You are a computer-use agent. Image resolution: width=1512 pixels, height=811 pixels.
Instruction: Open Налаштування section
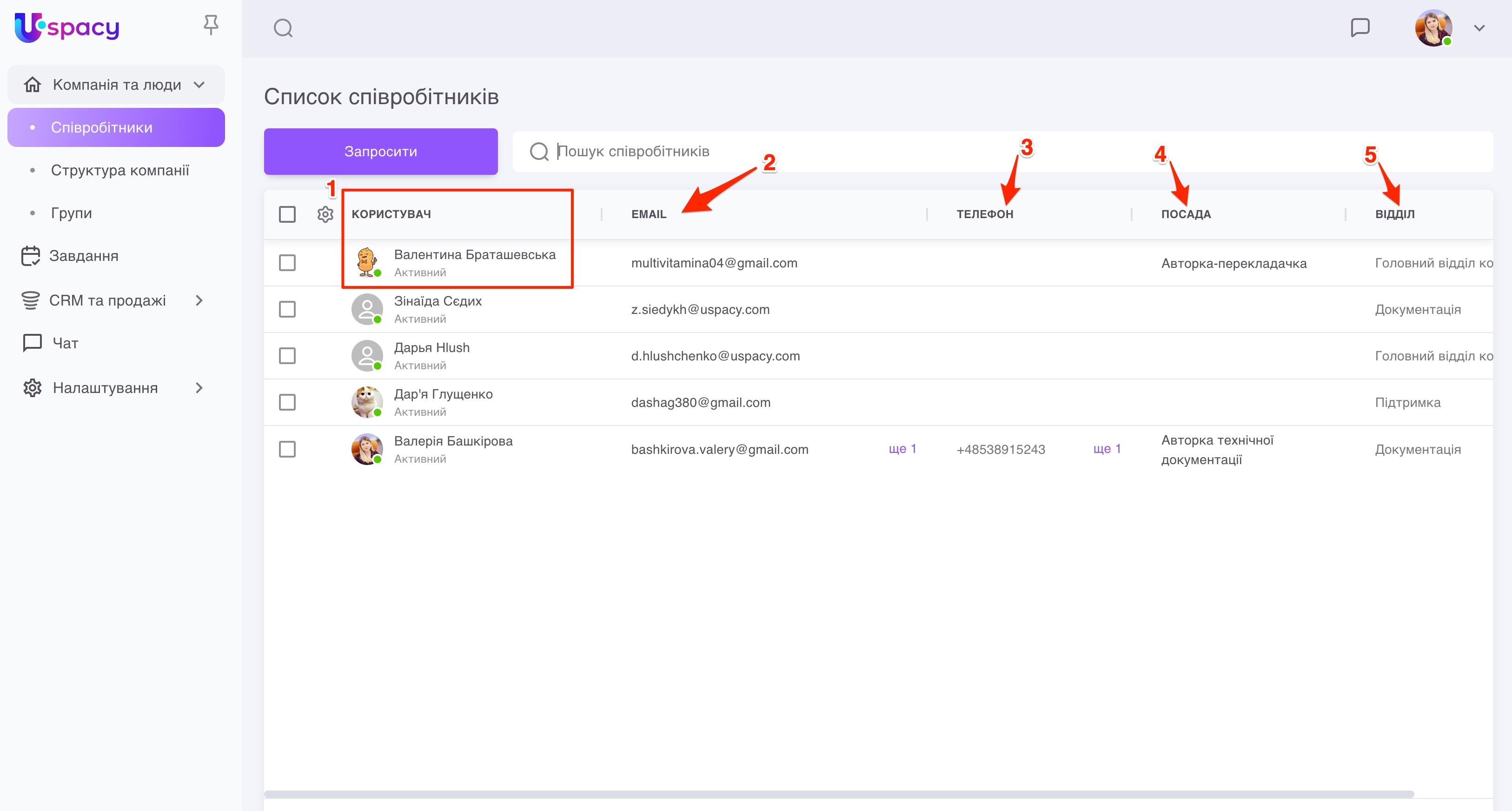105,388
